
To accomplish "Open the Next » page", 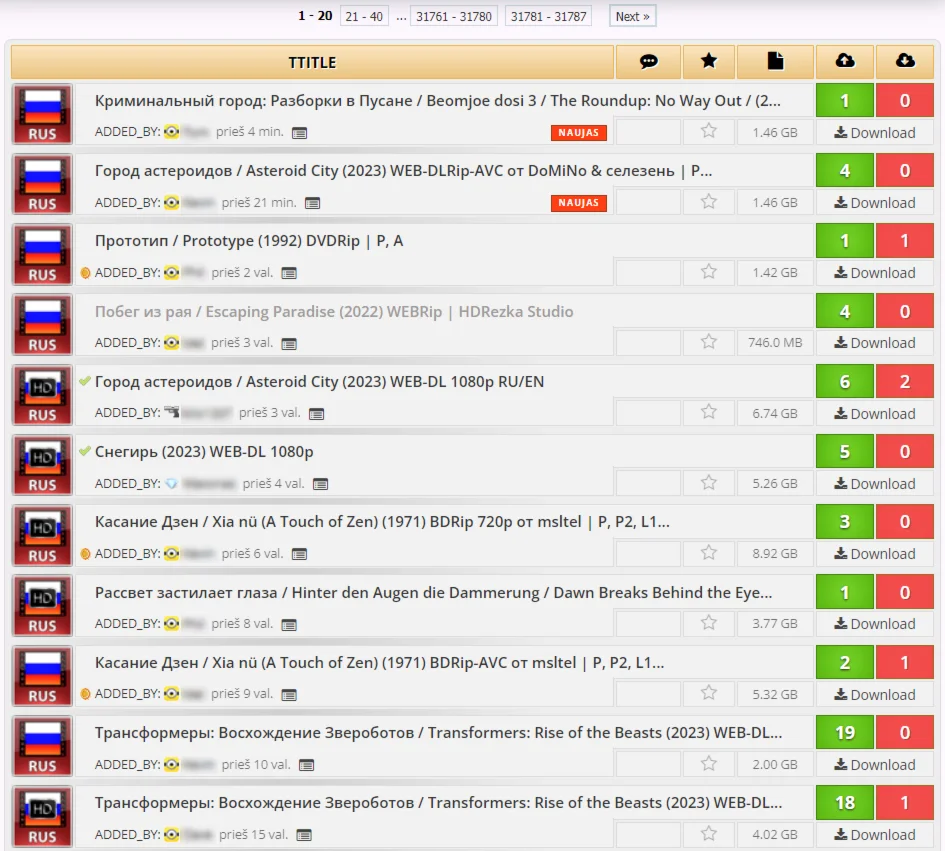I will click(632, 16).
